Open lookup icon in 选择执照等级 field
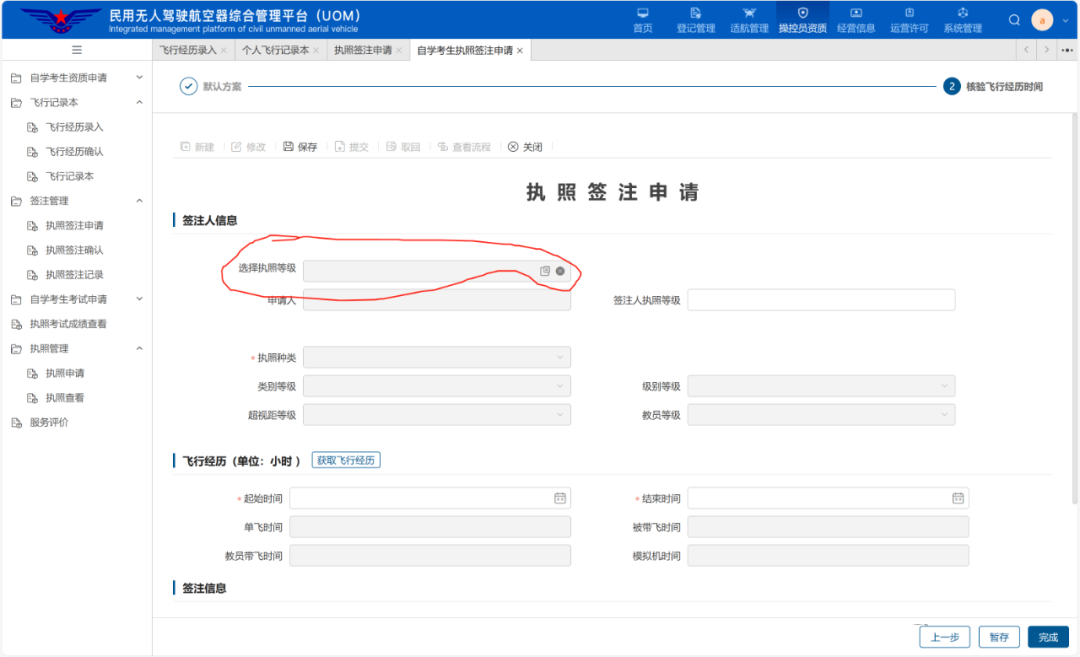Image resolution: width=1080 pixels, height=657 pixels. pos(545,271)
